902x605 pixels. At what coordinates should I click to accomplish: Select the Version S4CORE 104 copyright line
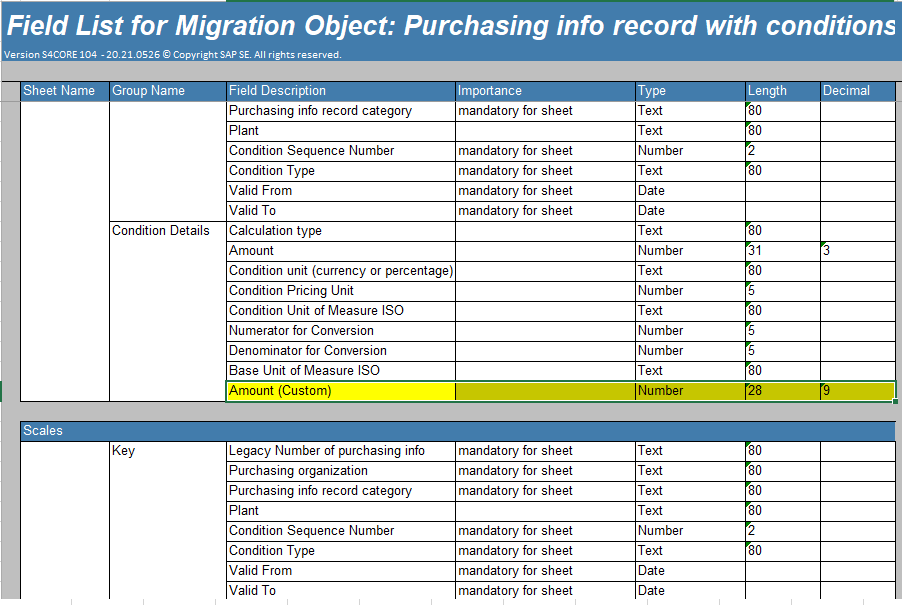pos(173,55)
